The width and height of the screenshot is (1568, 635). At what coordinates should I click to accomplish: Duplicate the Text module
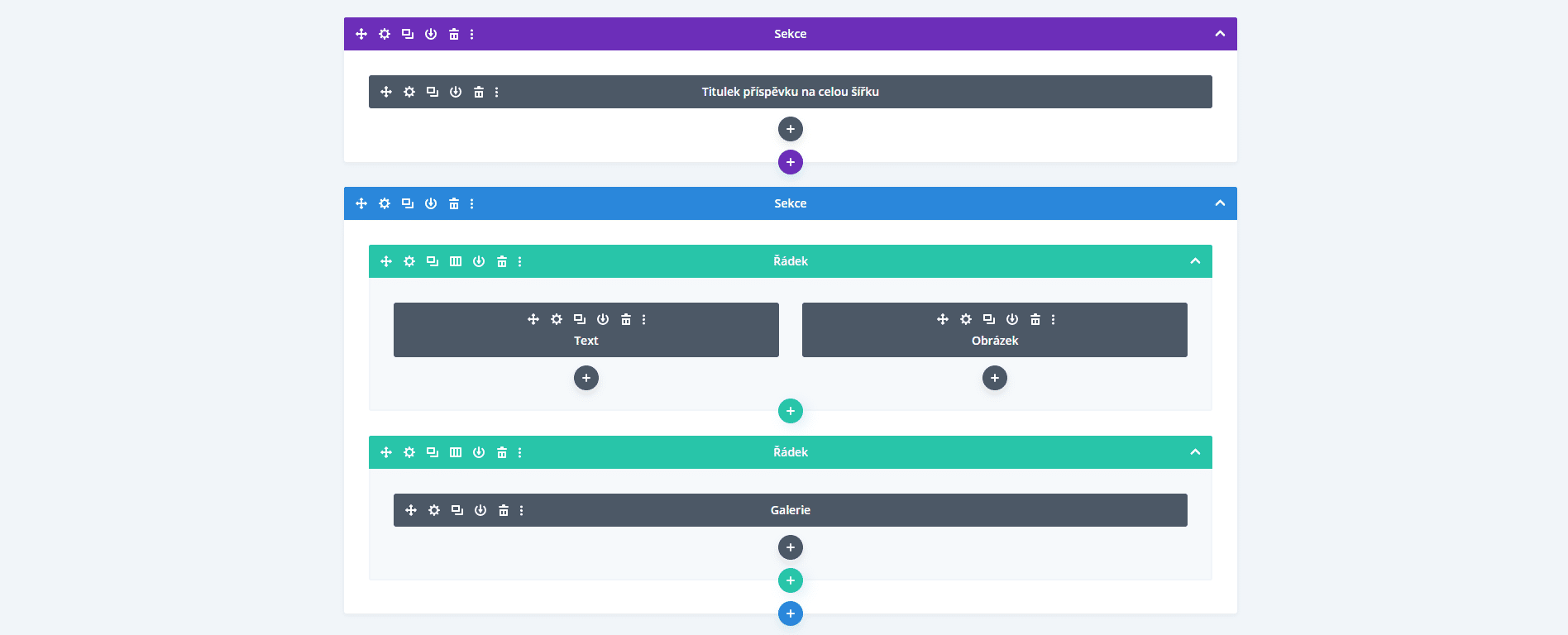tap(580, 319)
